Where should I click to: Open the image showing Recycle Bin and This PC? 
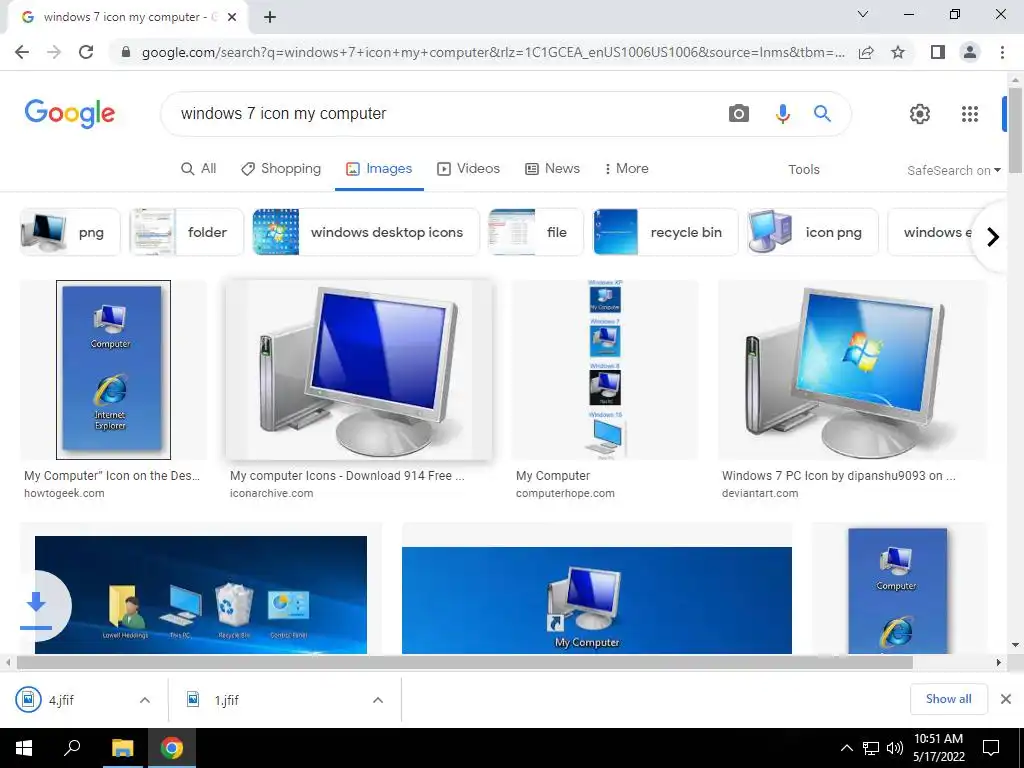200,594
